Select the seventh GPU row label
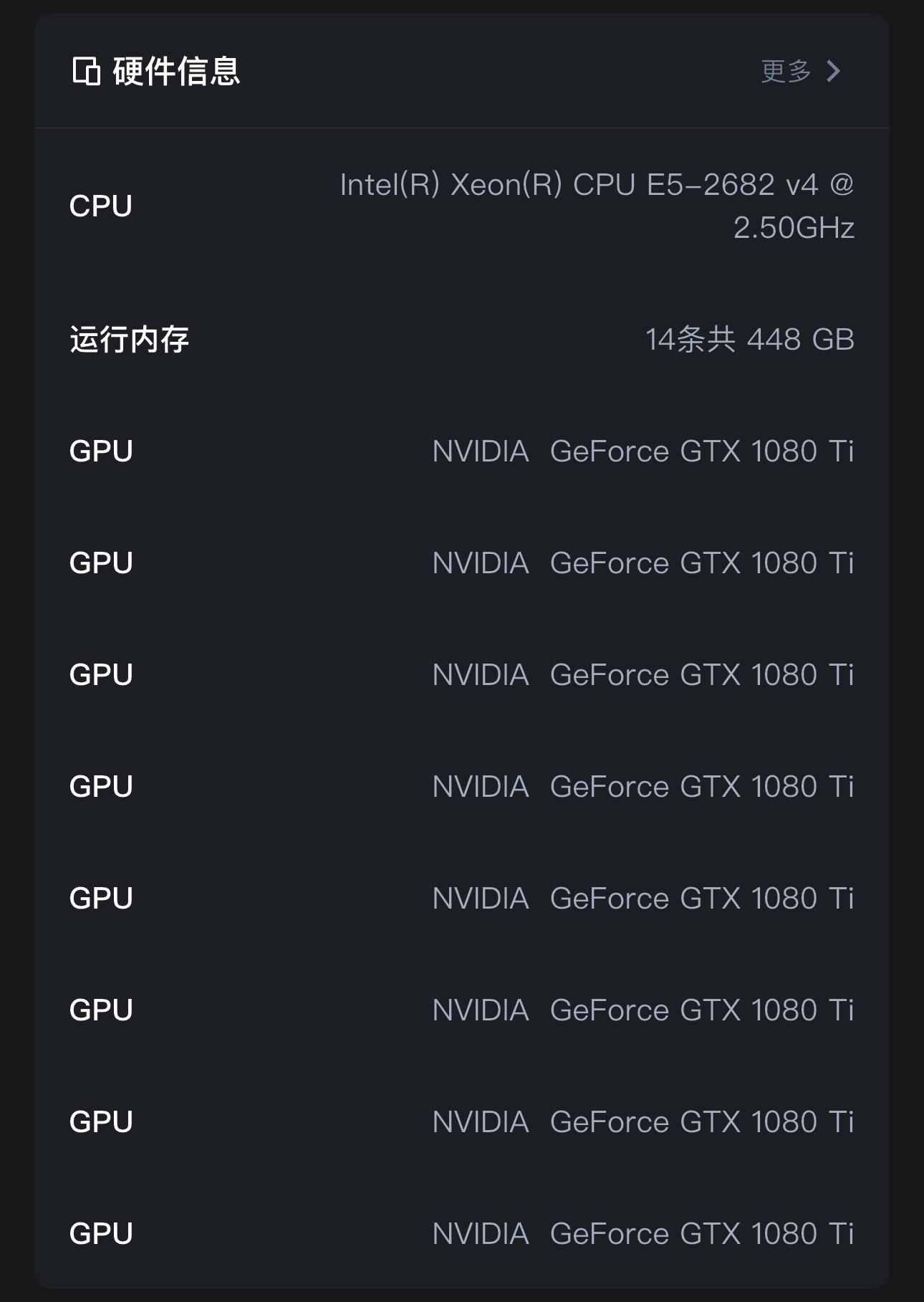The image size is (924, 1302). [x=101, y=1122]
